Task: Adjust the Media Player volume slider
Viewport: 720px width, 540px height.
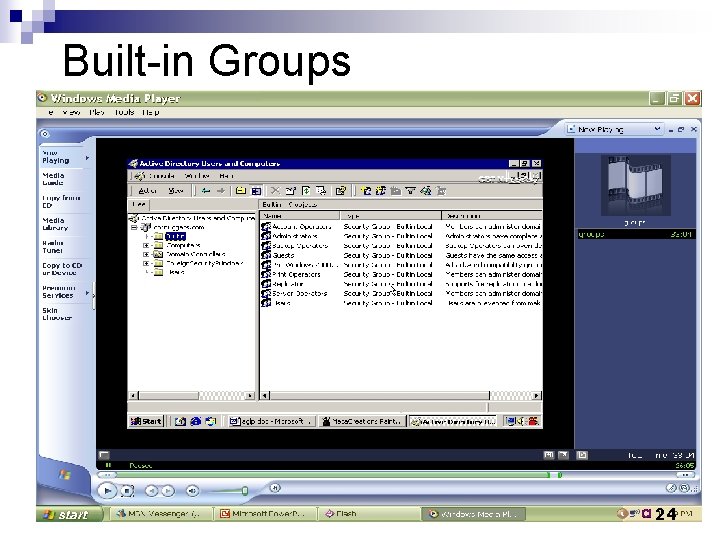Action: [245, 491]
